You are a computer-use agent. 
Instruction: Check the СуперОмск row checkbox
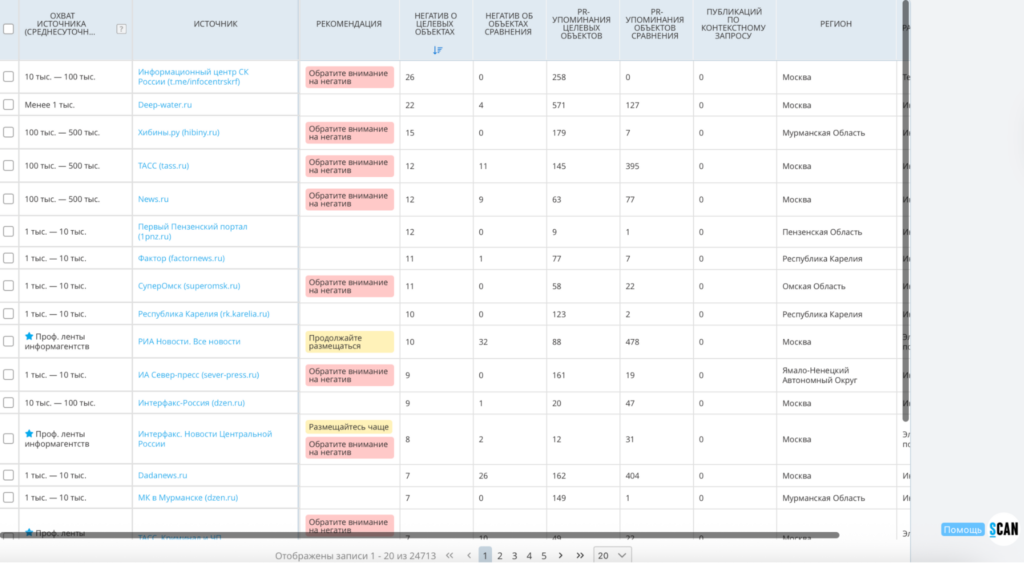click(8, 285)
